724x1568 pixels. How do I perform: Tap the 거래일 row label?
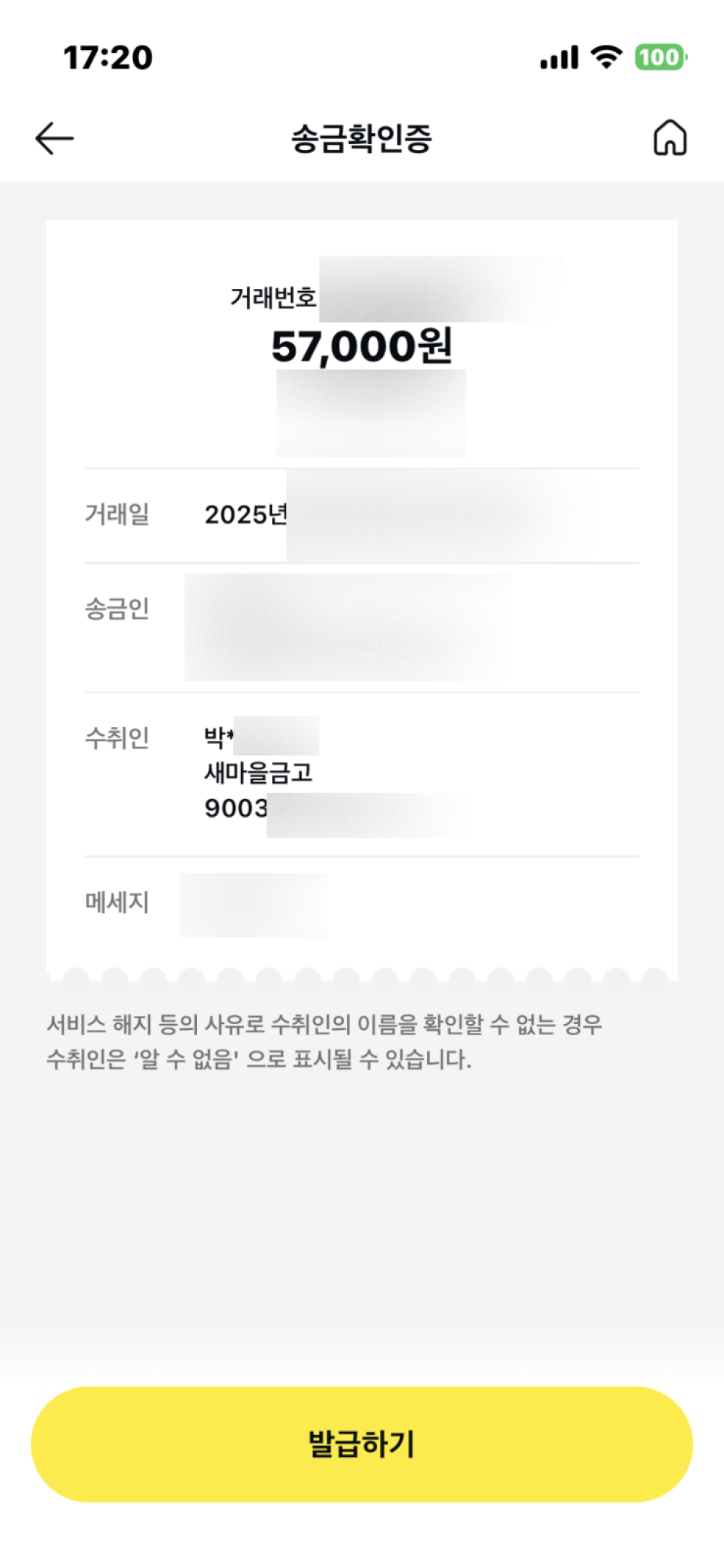tap(117, 514)
